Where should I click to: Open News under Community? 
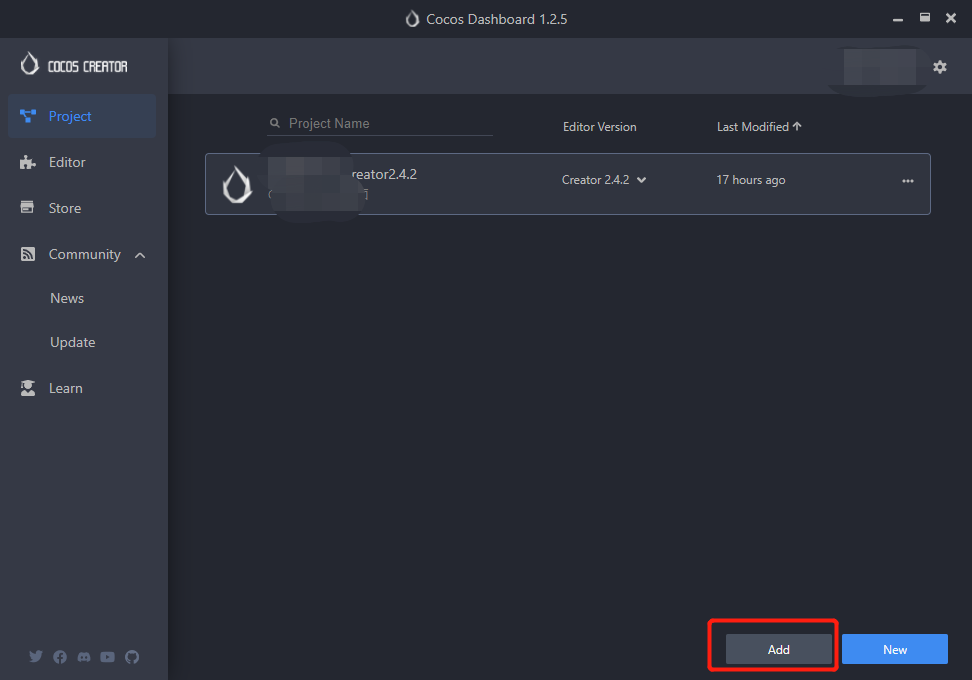click(x=67, y=298)
